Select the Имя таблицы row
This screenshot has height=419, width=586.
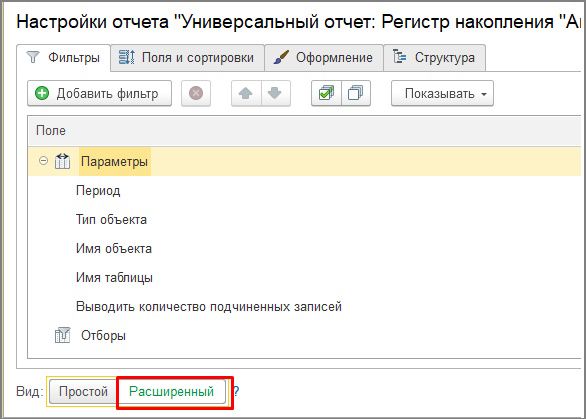(305, 278)
